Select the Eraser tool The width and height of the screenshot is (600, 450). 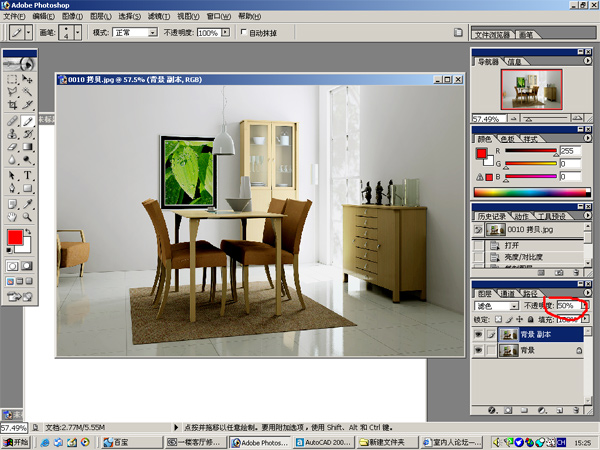pos(12,147)
